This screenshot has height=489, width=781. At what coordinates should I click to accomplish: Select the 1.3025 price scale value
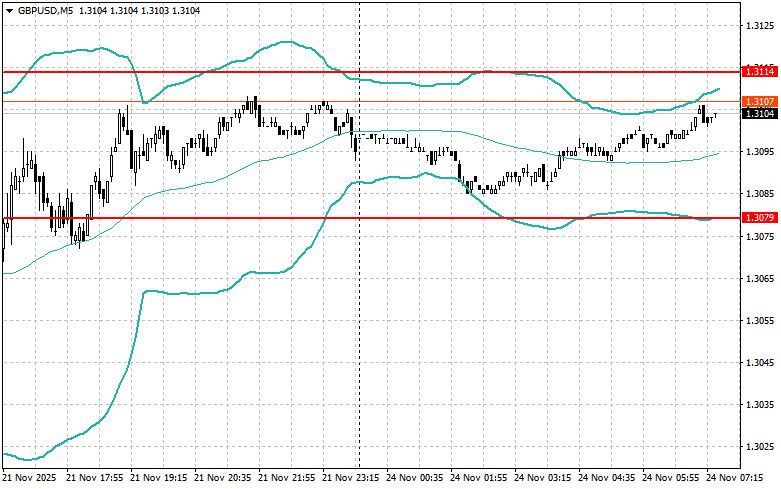point(760,447)
